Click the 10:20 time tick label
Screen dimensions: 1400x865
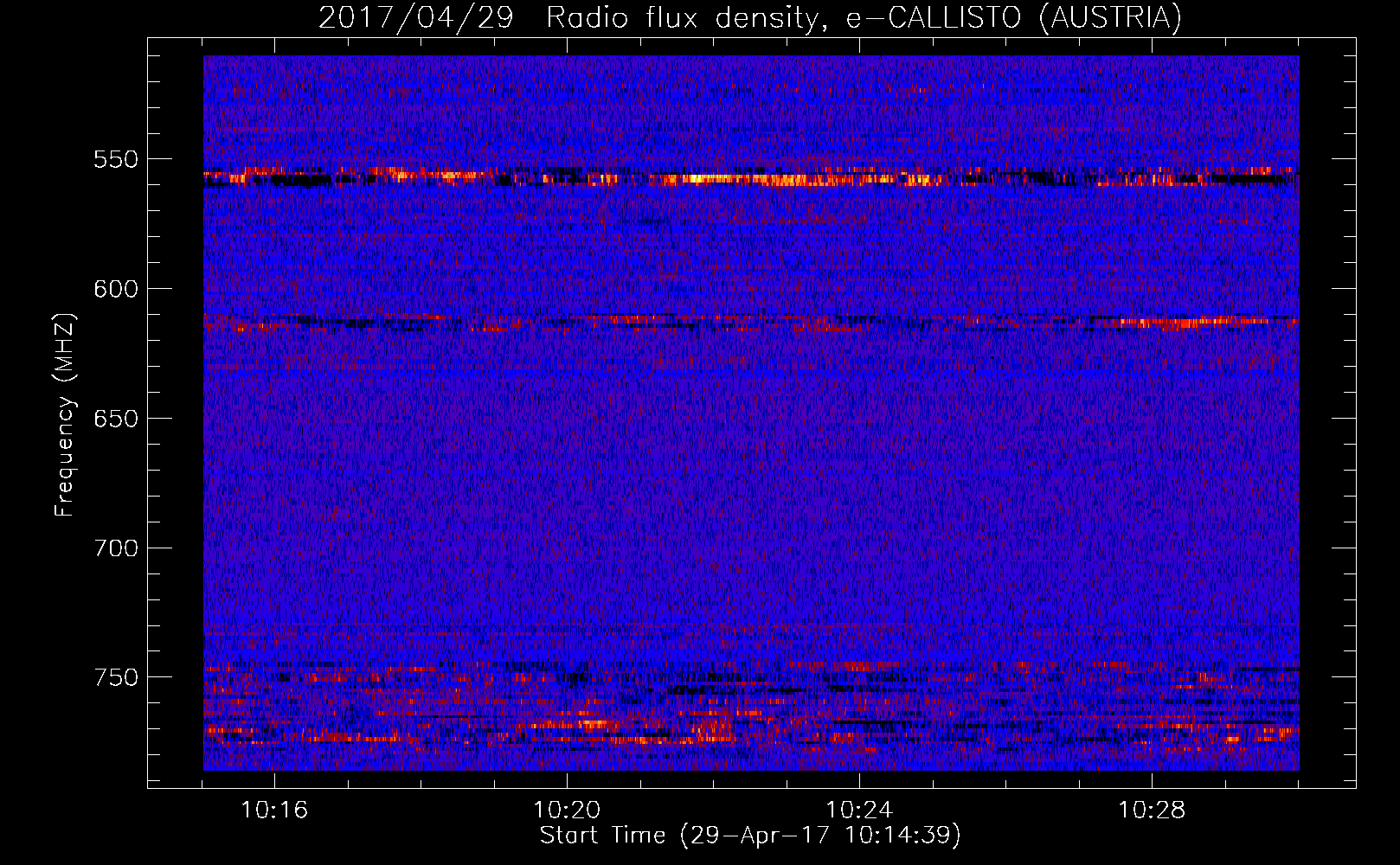tap(567, 811)
